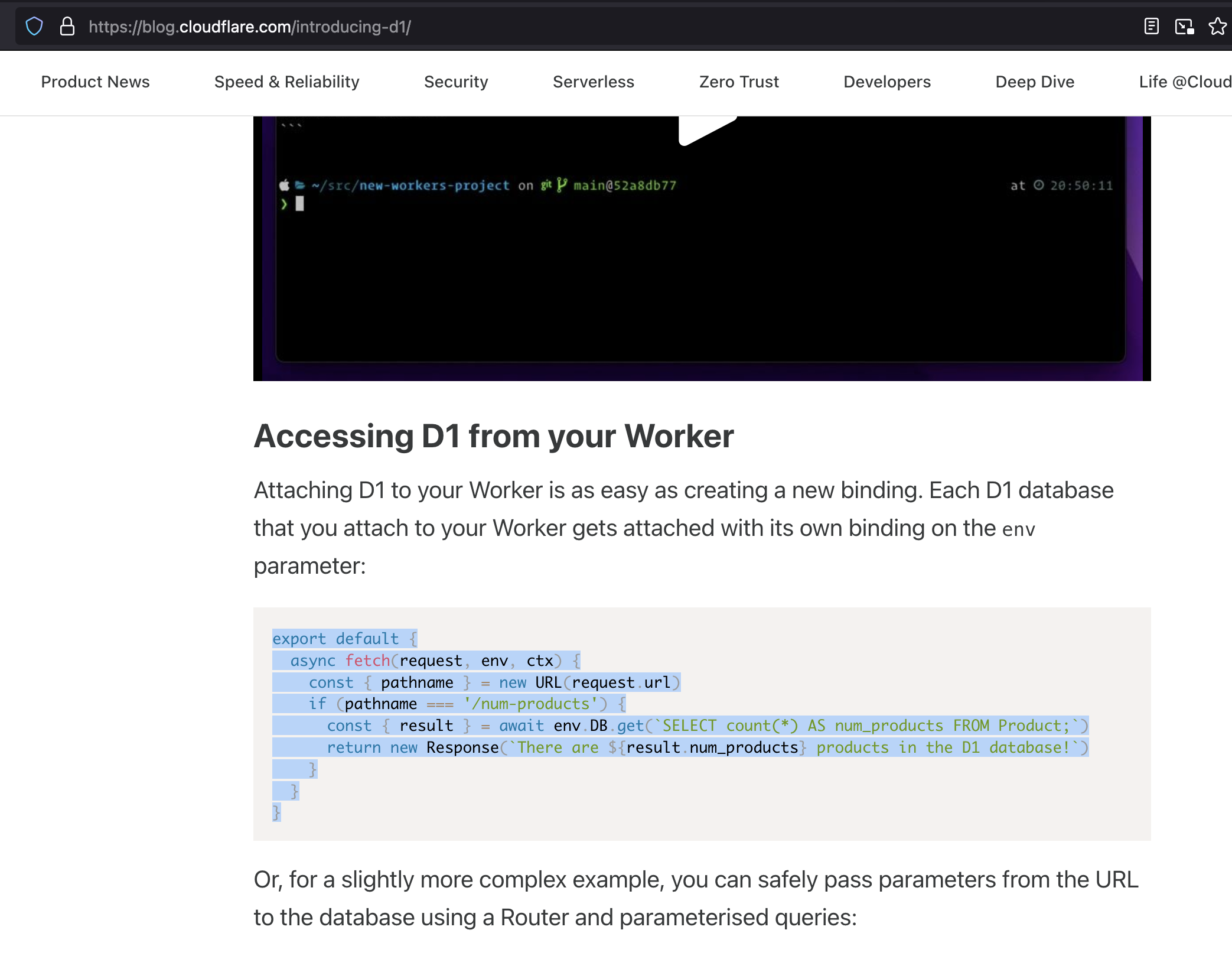The height and width of the screenshot is (956, 1232).
Task: Click the env inline code mention
Action: (x=1017, y=529)
